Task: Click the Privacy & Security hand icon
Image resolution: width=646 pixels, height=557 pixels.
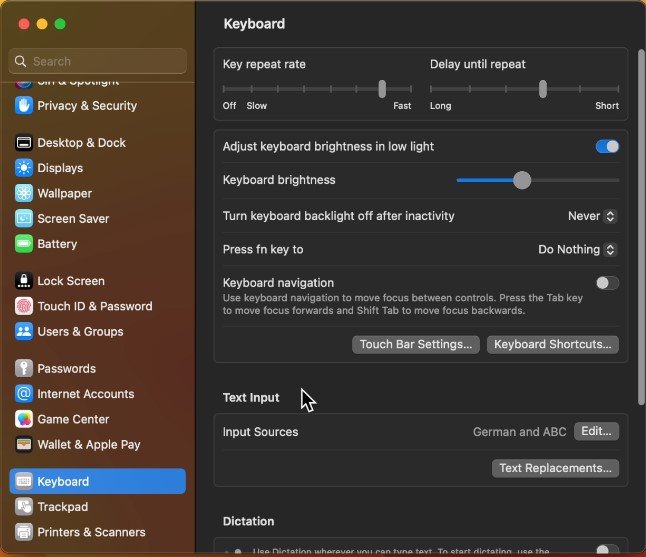Action: 24,105
